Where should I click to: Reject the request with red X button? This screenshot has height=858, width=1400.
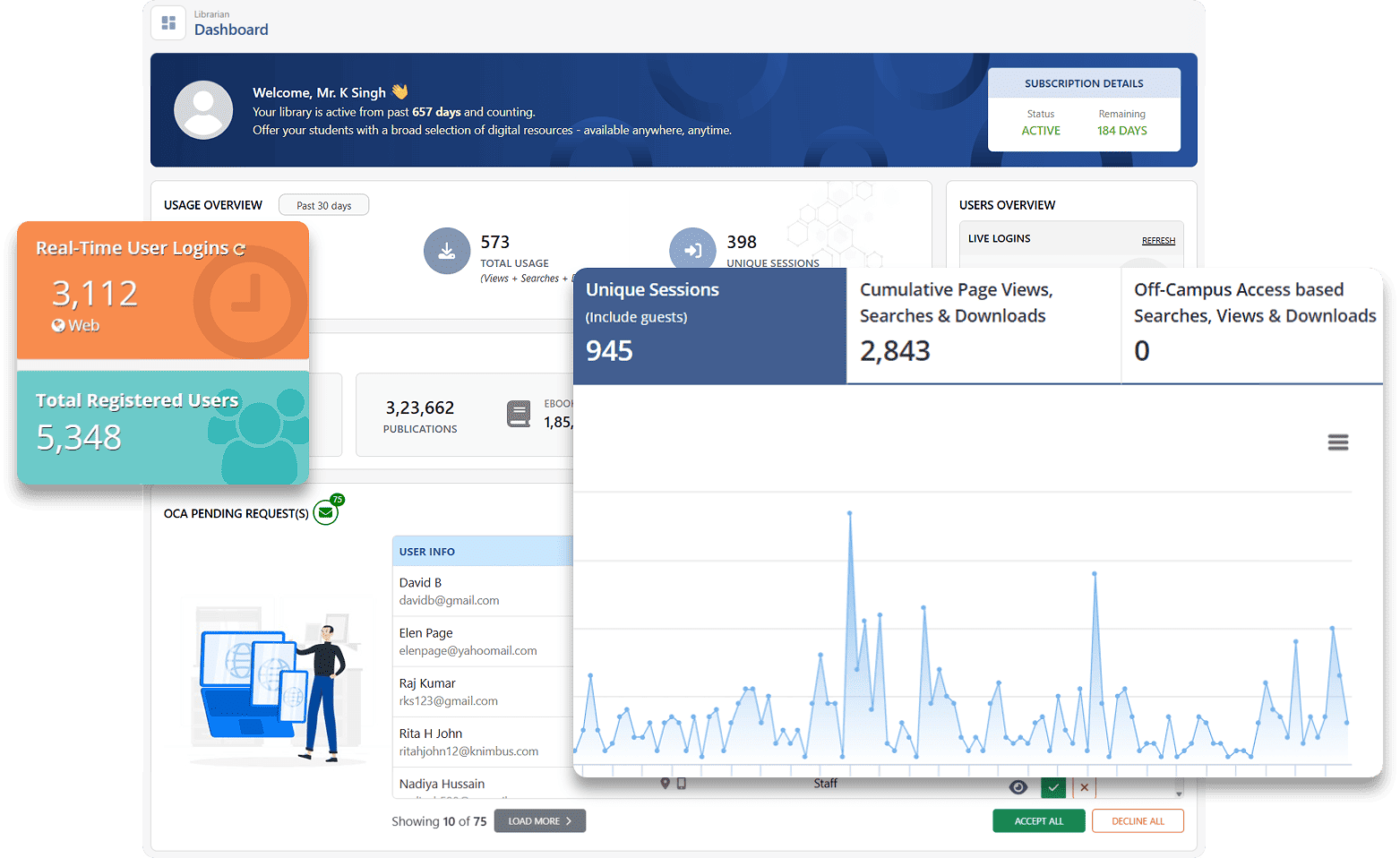(1084, 787)
